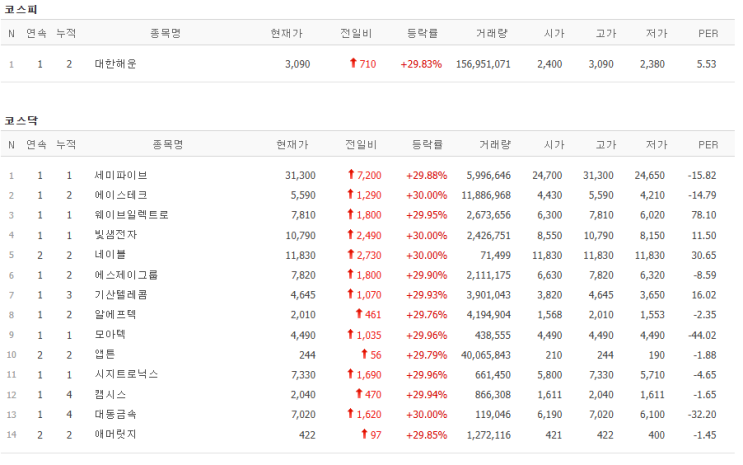This screenshot has width=743, height=465.
Task: Click 기산텔레콤 volume 3,901,043
Action: tap(489, 295)
